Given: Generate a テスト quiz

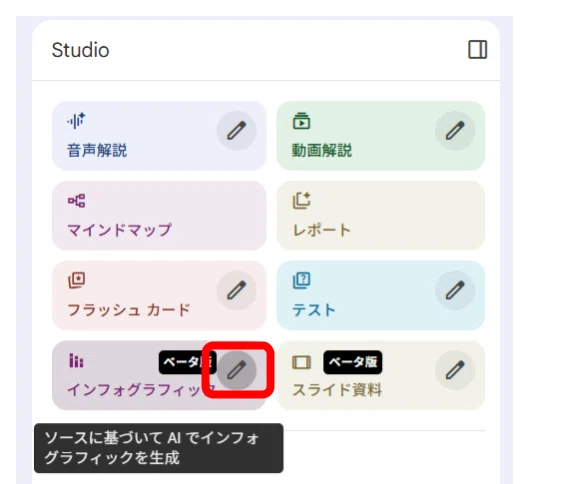Looking at the screenshot, I should click(380, 296).
